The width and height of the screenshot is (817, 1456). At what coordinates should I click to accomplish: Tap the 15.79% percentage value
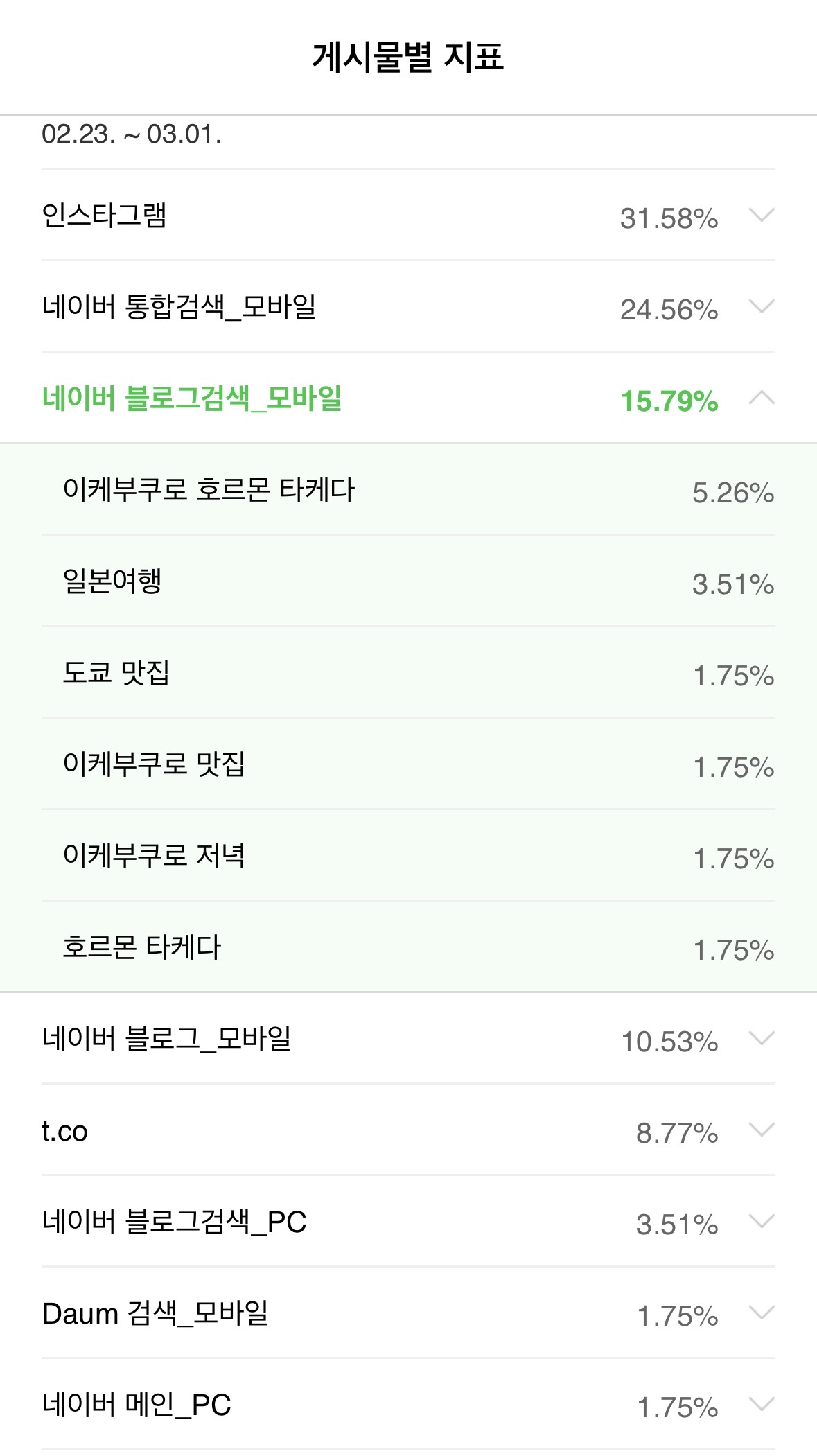[669, 401]
